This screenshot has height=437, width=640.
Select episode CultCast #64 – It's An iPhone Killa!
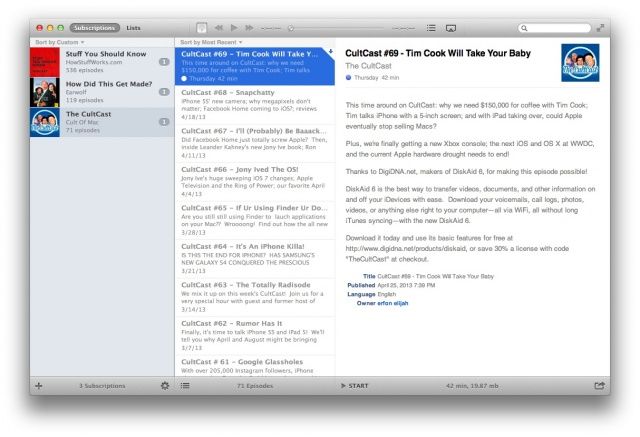tap(255, 259)
